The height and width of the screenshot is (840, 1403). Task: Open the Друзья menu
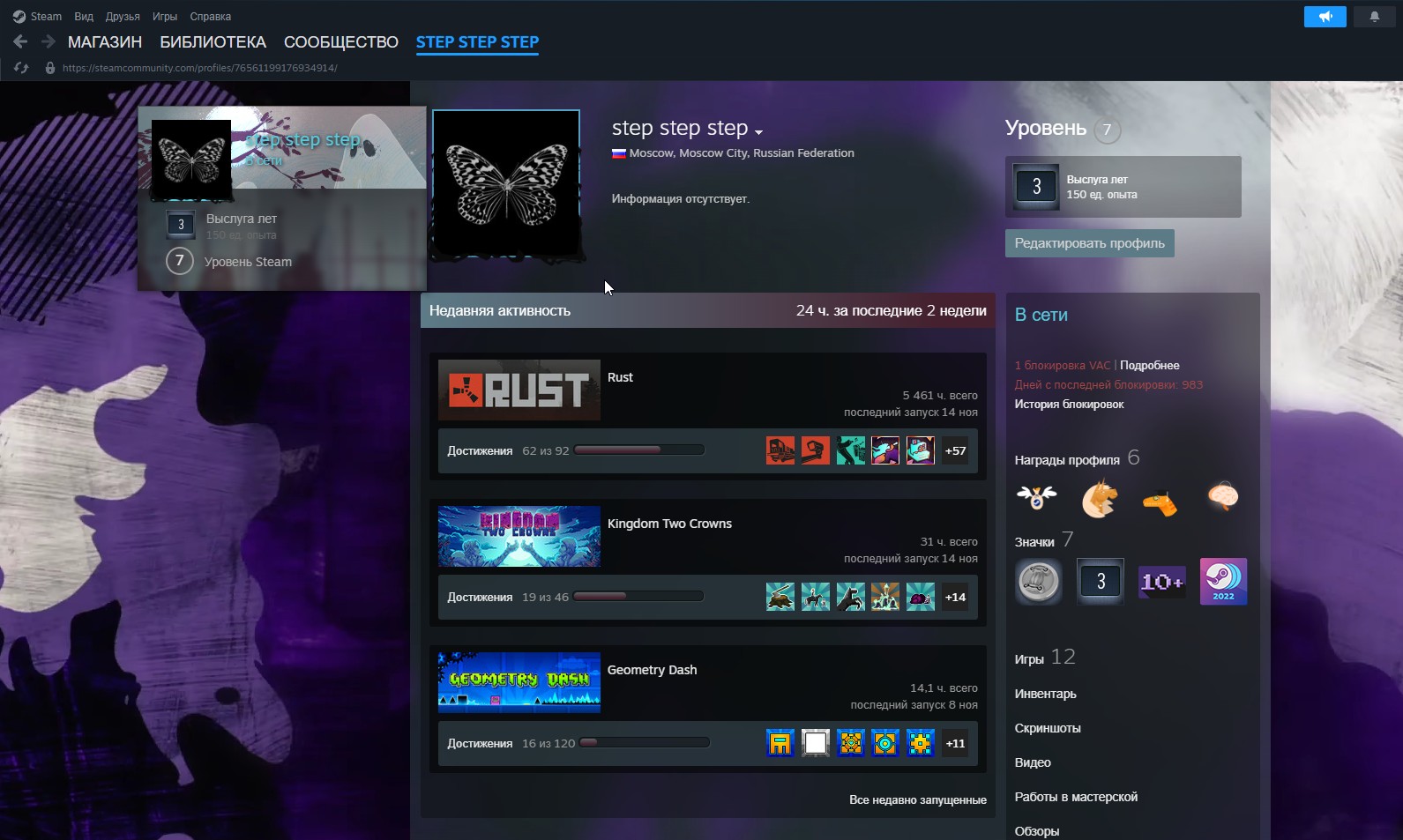123,17
